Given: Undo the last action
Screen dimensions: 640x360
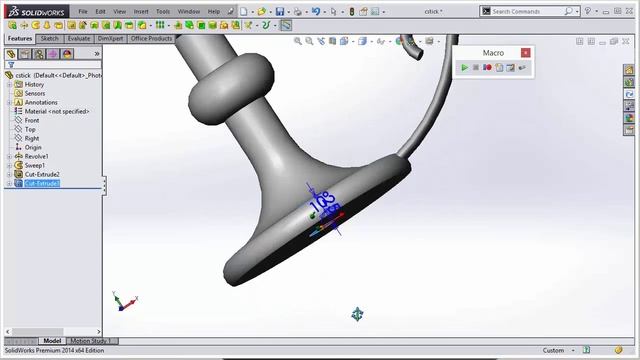Looking at the screenshot, I should point(316,12).
